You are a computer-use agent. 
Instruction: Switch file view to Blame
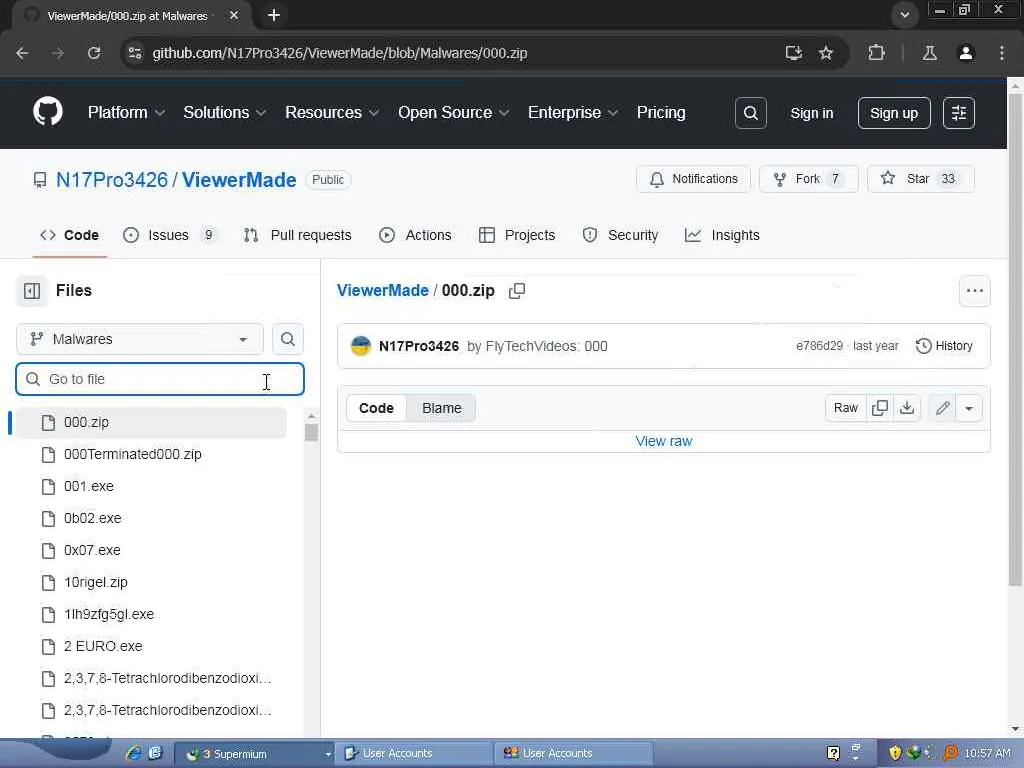441,408
